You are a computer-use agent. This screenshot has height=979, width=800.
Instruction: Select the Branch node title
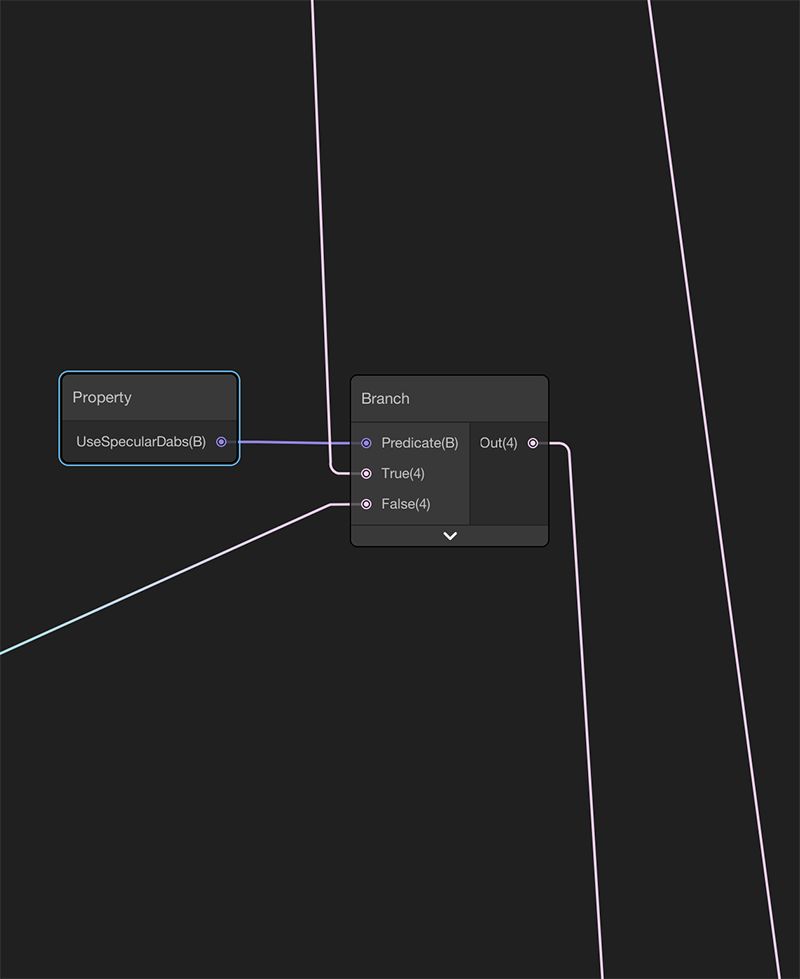[385, 398]
